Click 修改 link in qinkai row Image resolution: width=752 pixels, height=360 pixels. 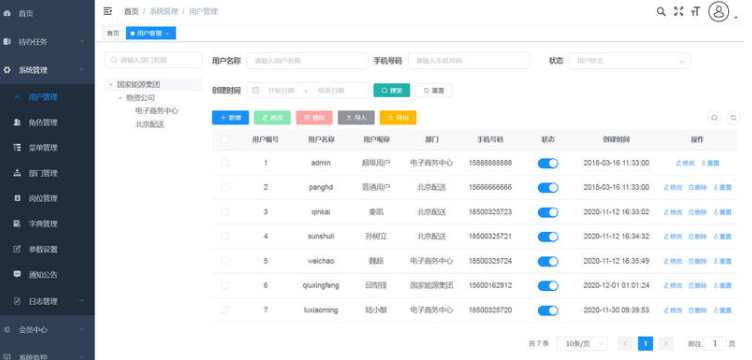point(673,212)
